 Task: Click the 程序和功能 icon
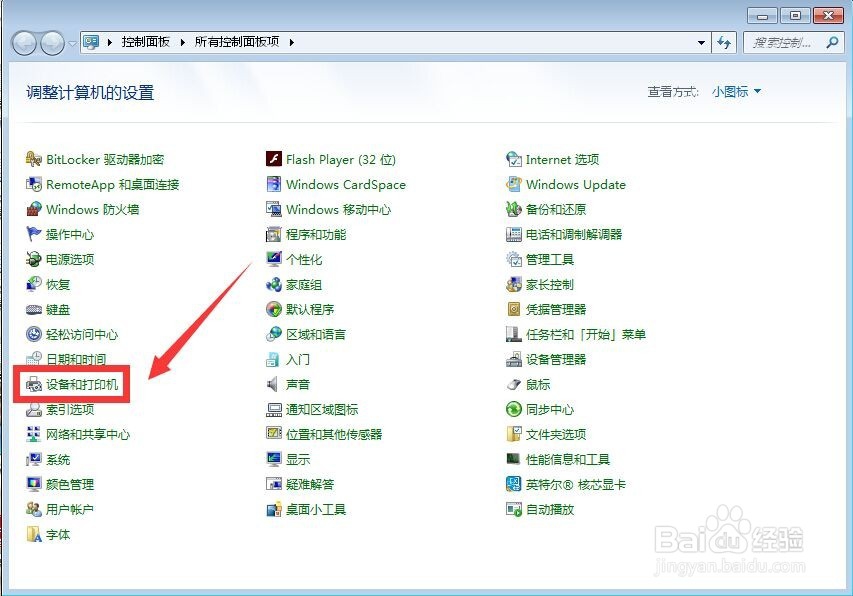274,234
